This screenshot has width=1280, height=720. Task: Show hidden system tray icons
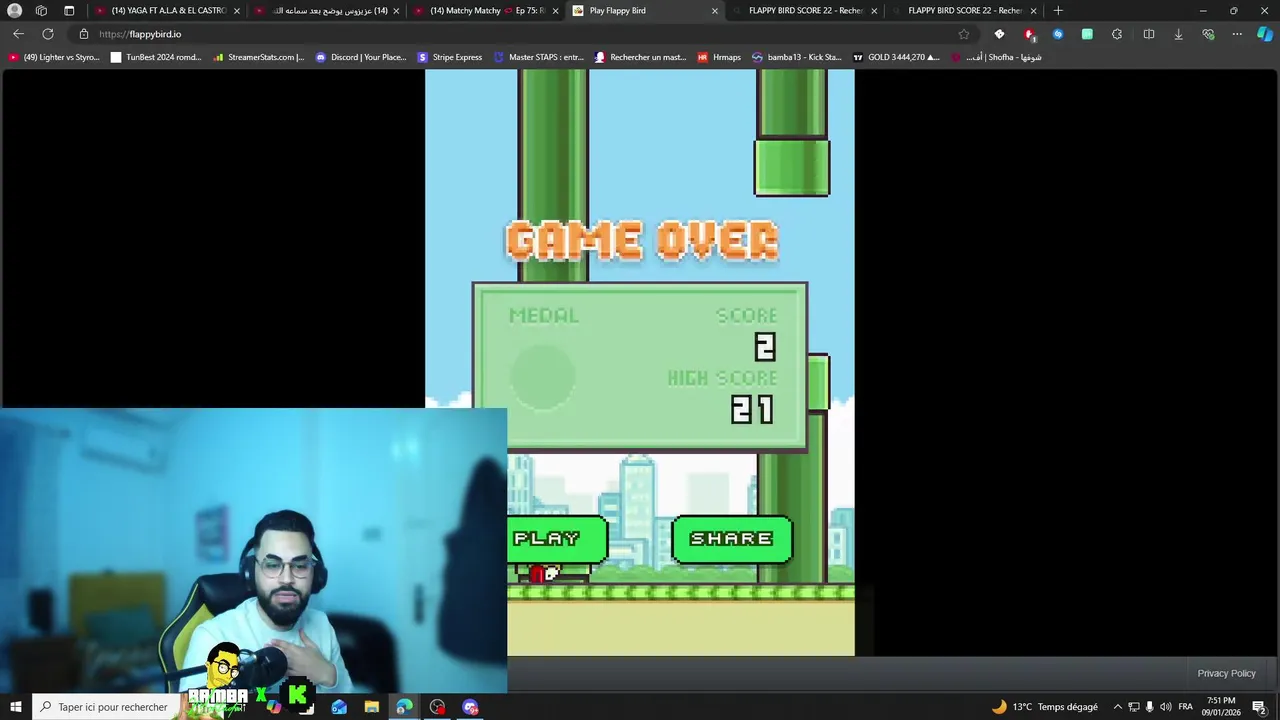pos(1118,707)
